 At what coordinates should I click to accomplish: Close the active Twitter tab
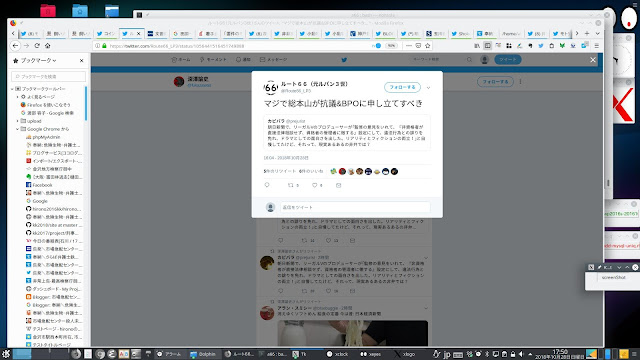tap(138, 33)
